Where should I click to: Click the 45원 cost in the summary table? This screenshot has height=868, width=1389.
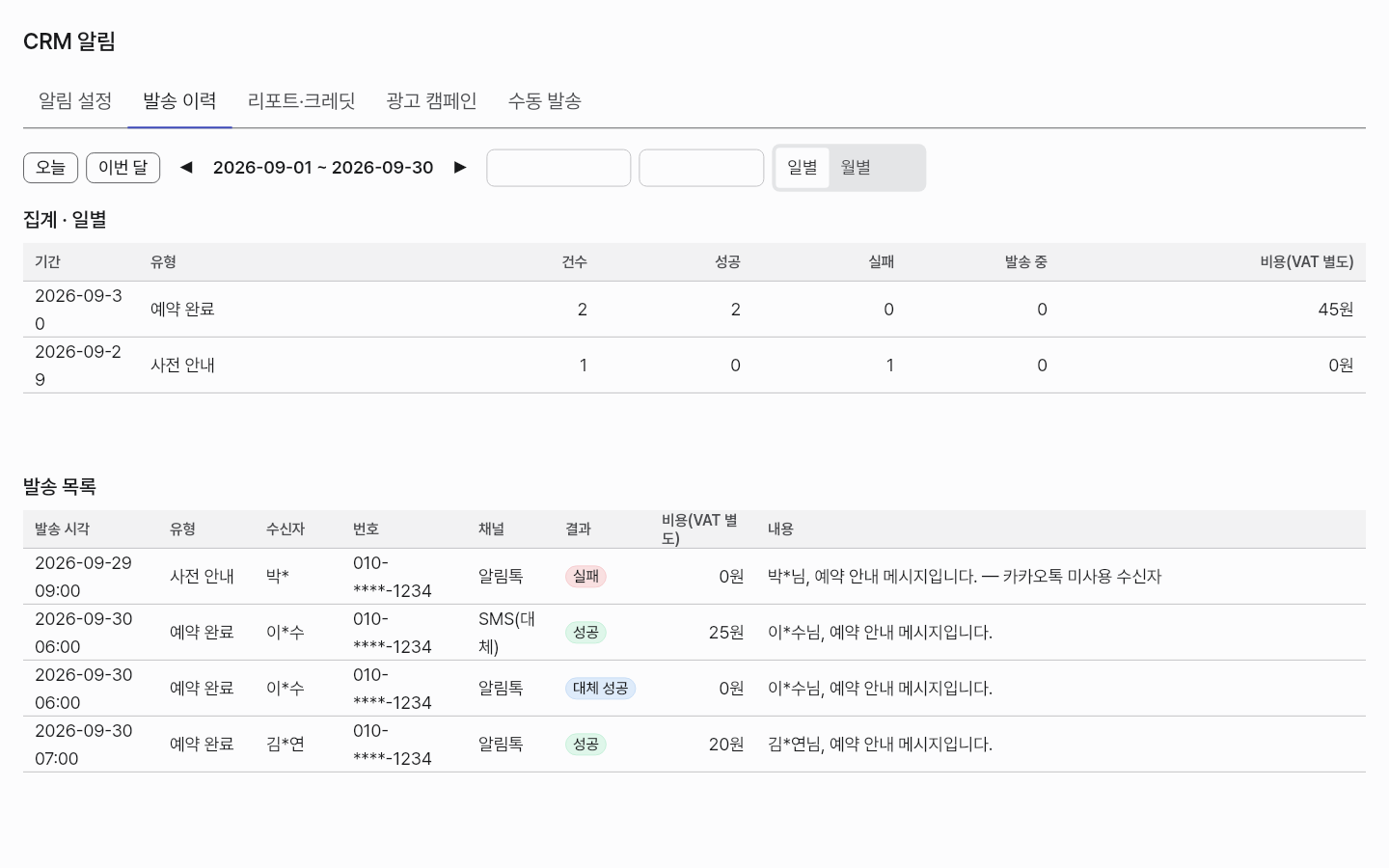pyautogui.click(x=1336, y=310)
